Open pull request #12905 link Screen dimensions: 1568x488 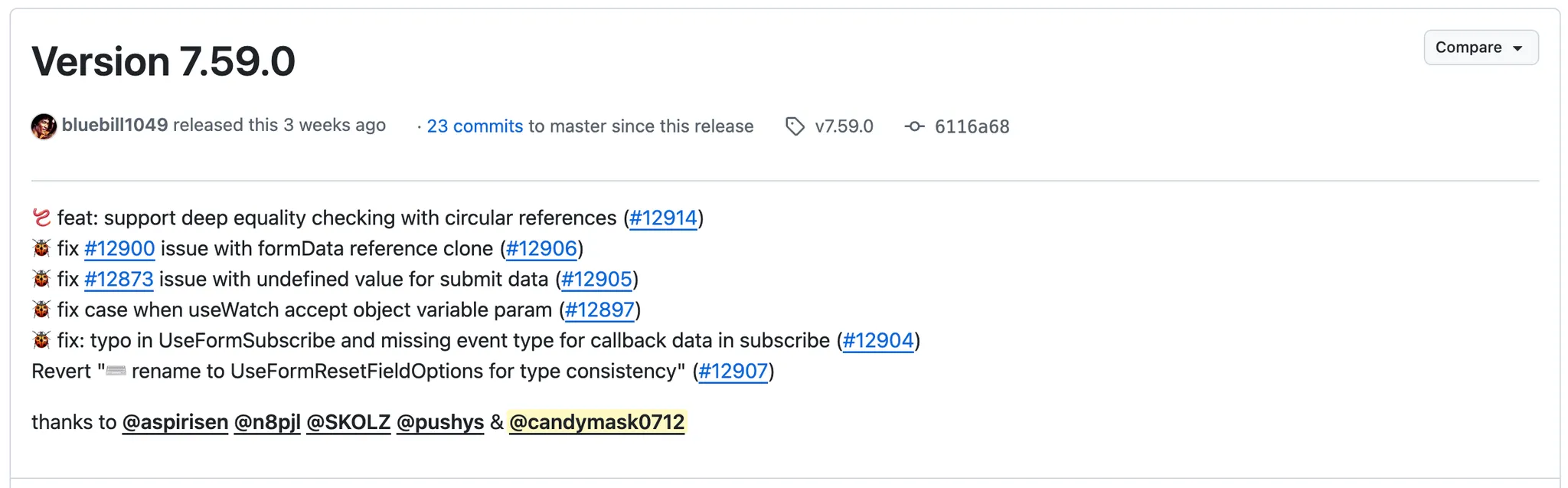coord(596,280)
